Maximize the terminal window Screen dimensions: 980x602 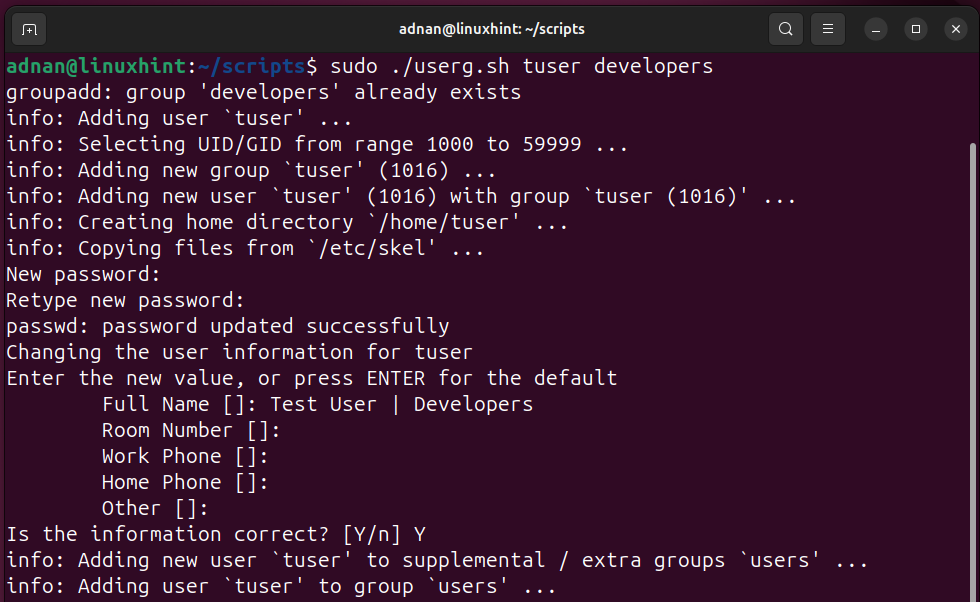[x=916, y=29]
